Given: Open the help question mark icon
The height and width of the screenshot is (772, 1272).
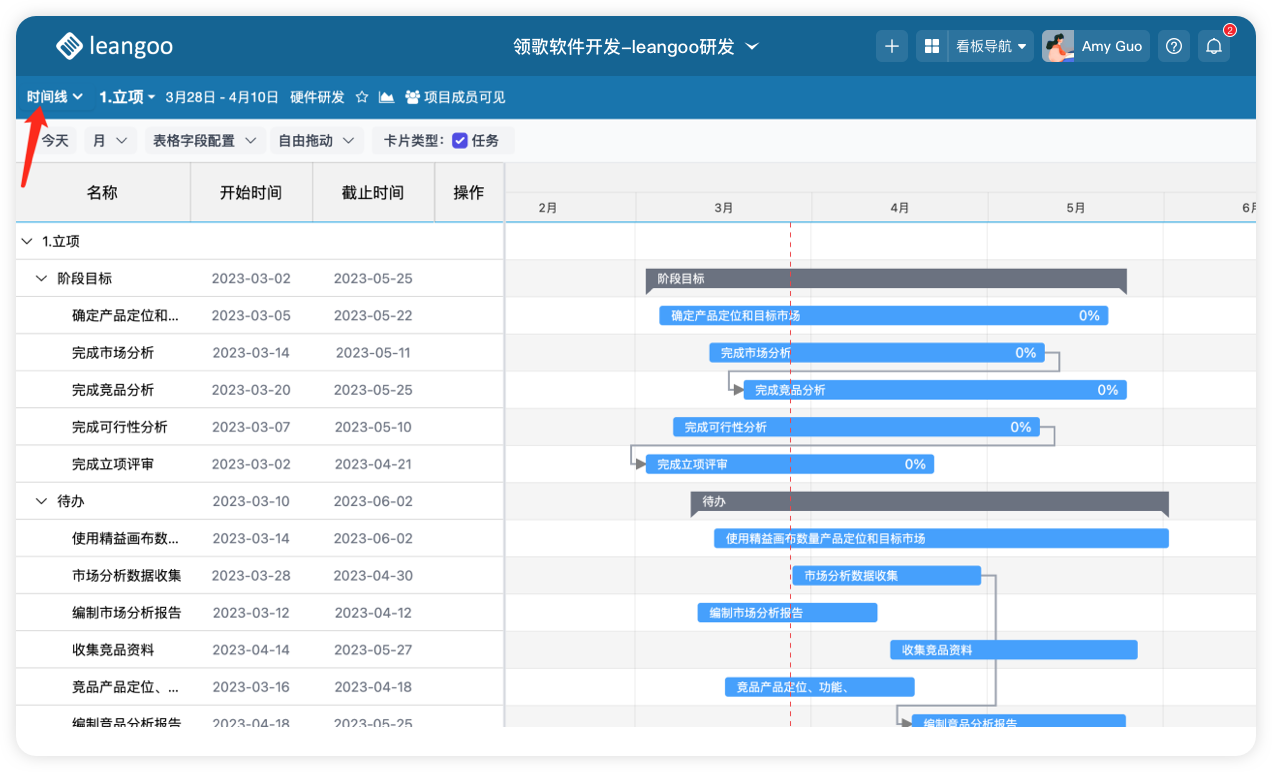Looking at the screenshot, I should pyautogui.click(x=1175, y=46).
